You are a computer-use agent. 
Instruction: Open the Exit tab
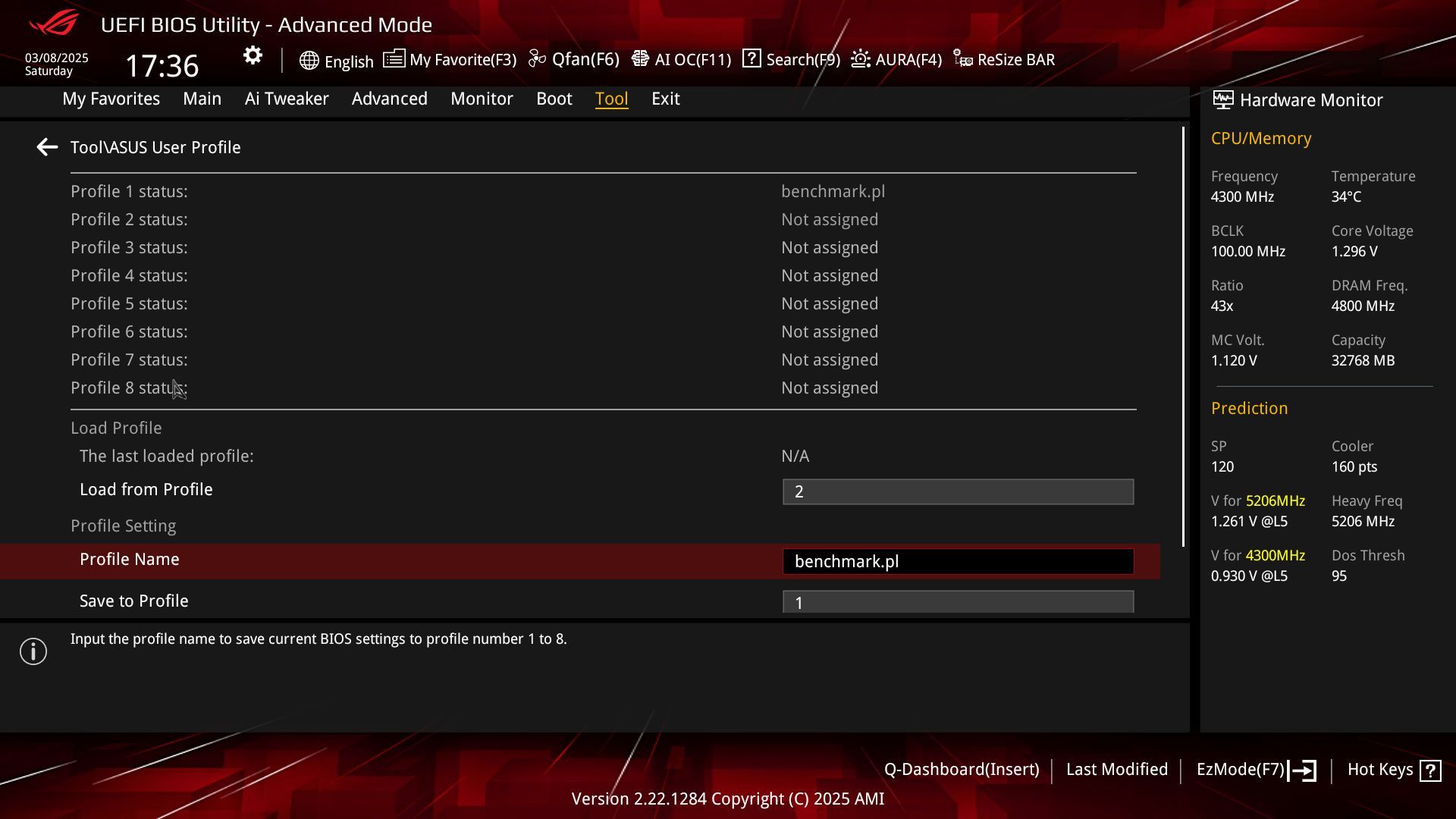pyautogui.click(x=665, y=99)
